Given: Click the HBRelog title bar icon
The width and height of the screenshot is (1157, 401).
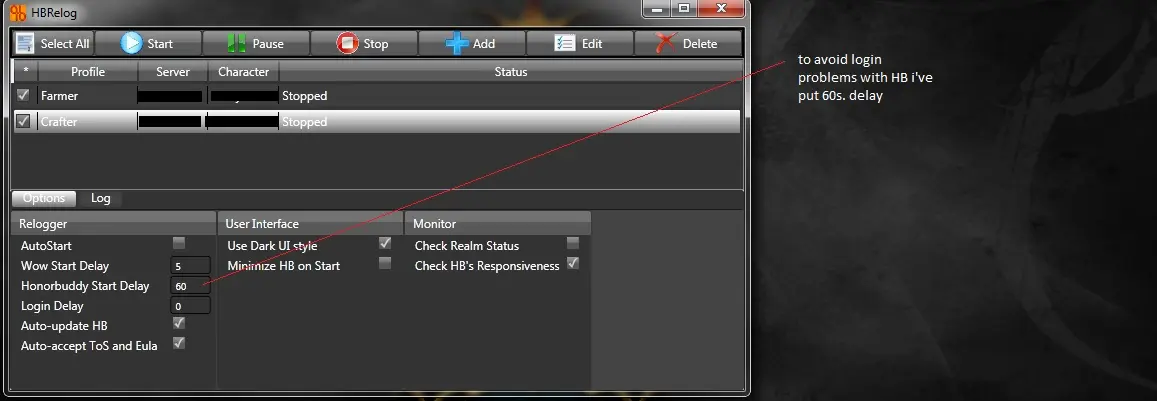Looking at the screenshot, I should coord(18,13).
